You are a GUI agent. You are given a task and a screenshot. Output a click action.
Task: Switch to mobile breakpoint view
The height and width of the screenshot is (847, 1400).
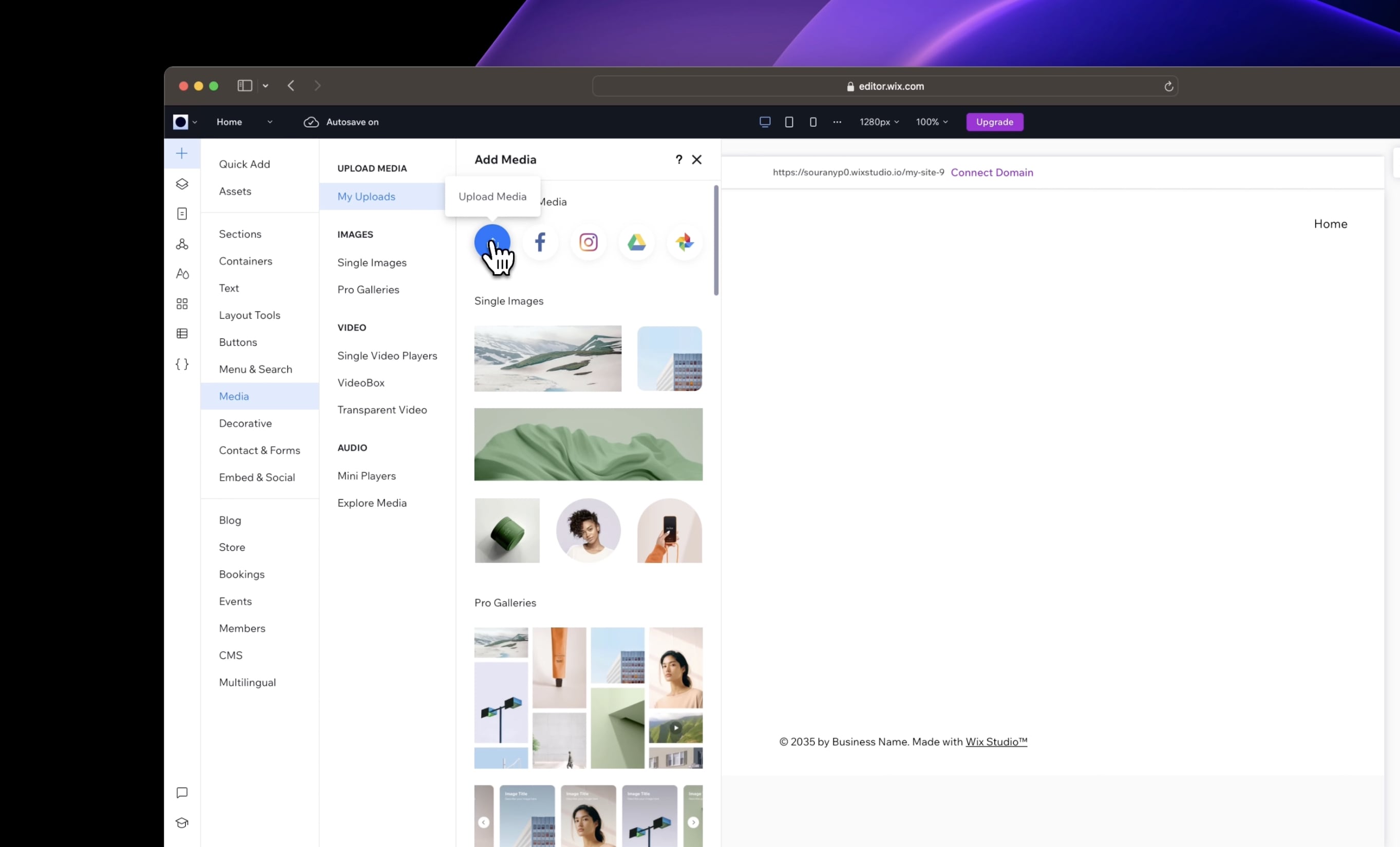tap(813, 122)
